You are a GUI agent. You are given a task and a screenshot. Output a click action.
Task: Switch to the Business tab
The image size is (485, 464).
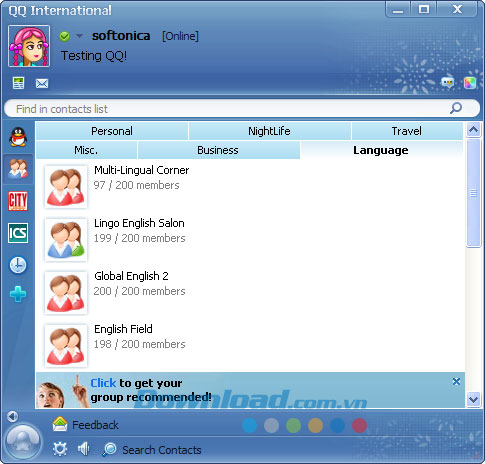(x=218, y=150)
